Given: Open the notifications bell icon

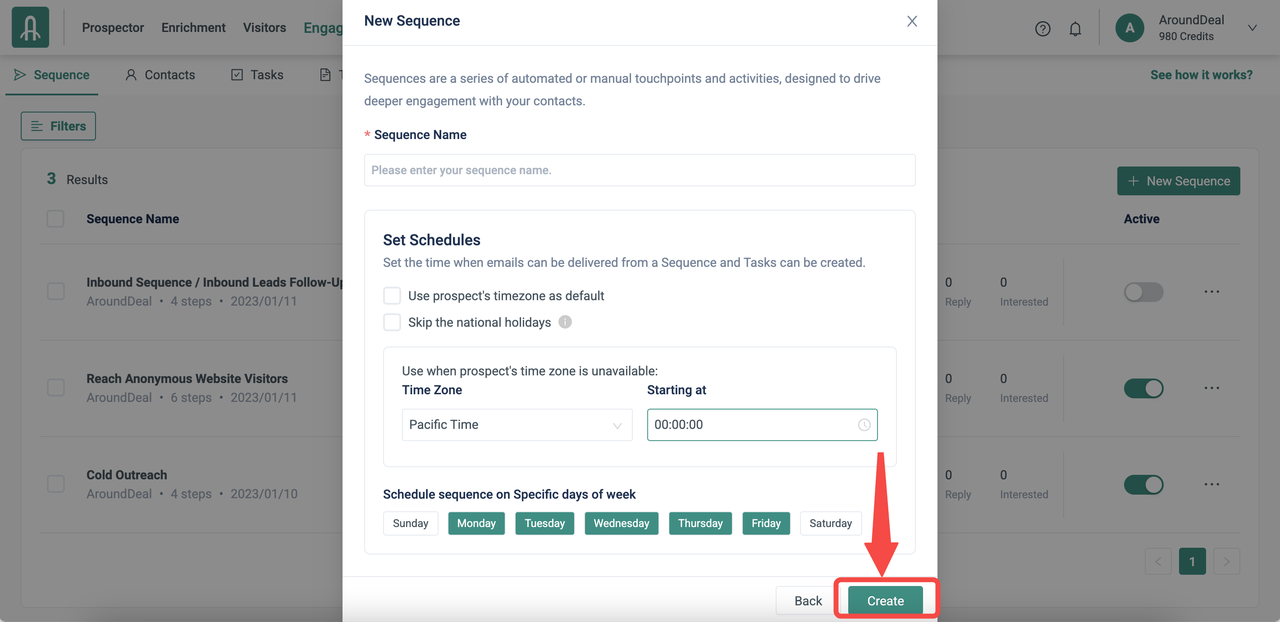Looking at the screenshot, I should pyautogui.click(x=1075, y=29).
